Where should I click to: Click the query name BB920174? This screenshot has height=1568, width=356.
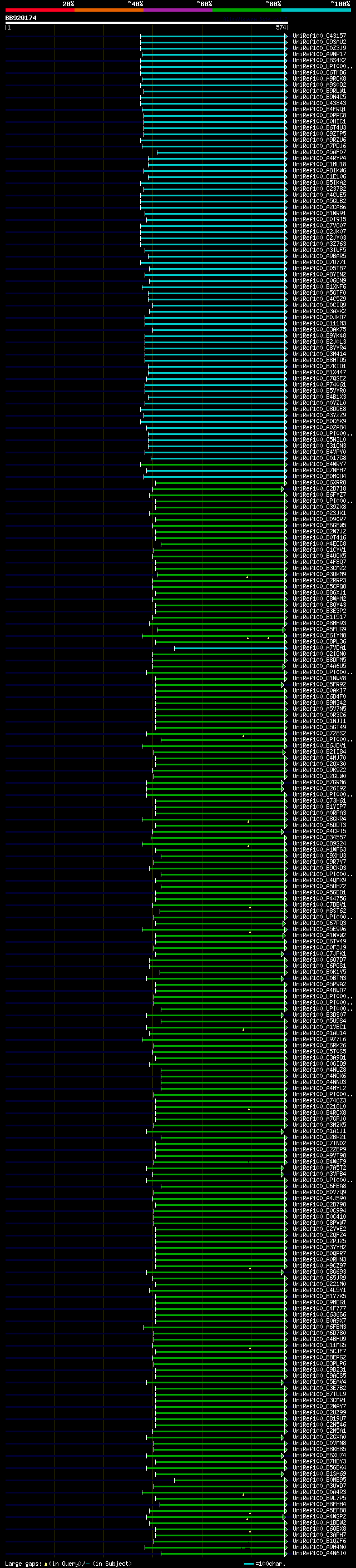click(21, 18)
